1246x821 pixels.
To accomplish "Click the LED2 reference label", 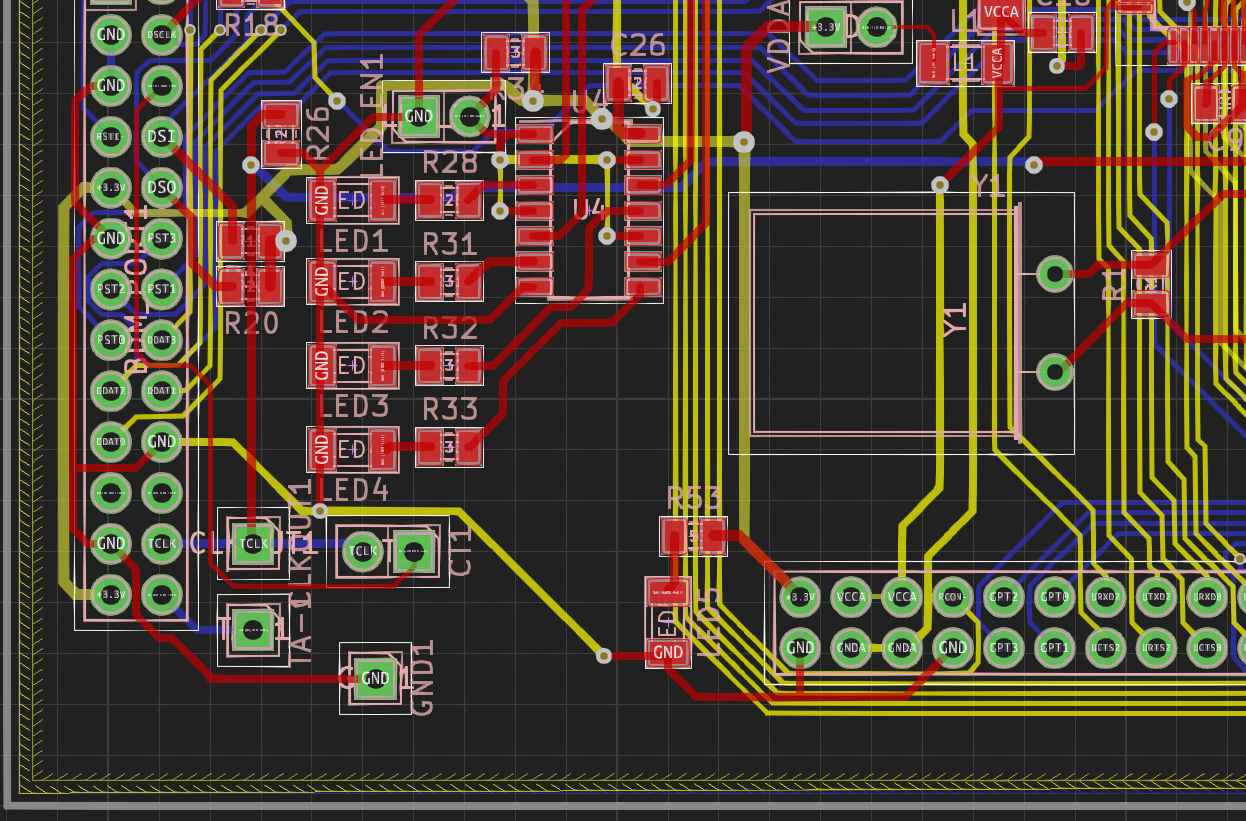I will click(353, 323).
